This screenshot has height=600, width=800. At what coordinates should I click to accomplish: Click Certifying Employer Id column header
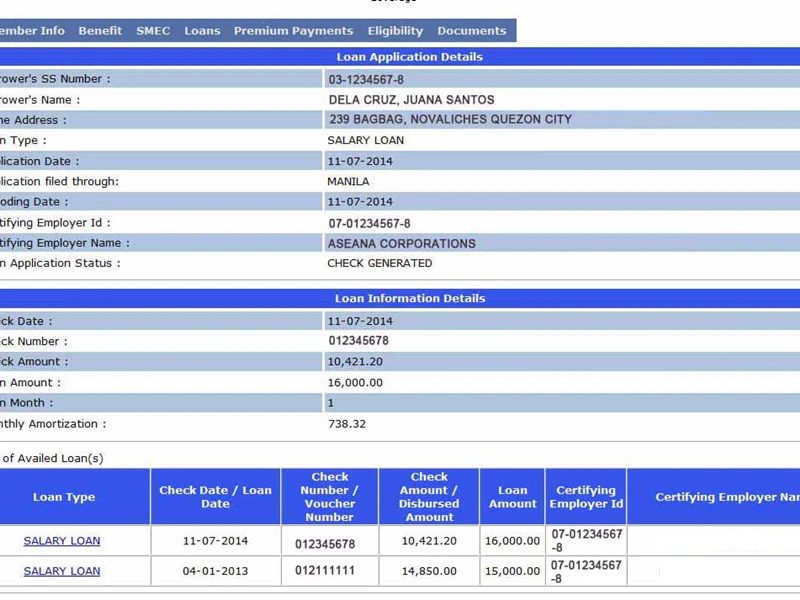pyautogui.click(x=586, y=497)
